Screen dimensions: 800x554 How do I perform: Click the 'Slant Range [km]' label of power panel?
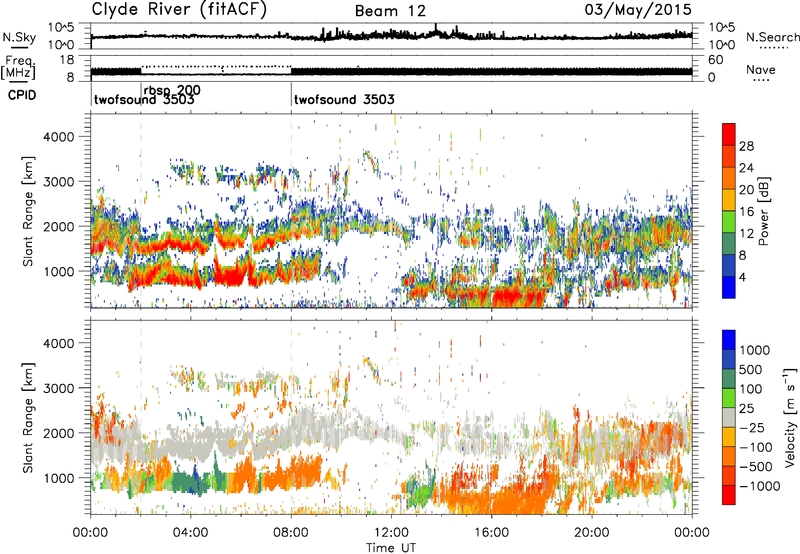(28, 211)
